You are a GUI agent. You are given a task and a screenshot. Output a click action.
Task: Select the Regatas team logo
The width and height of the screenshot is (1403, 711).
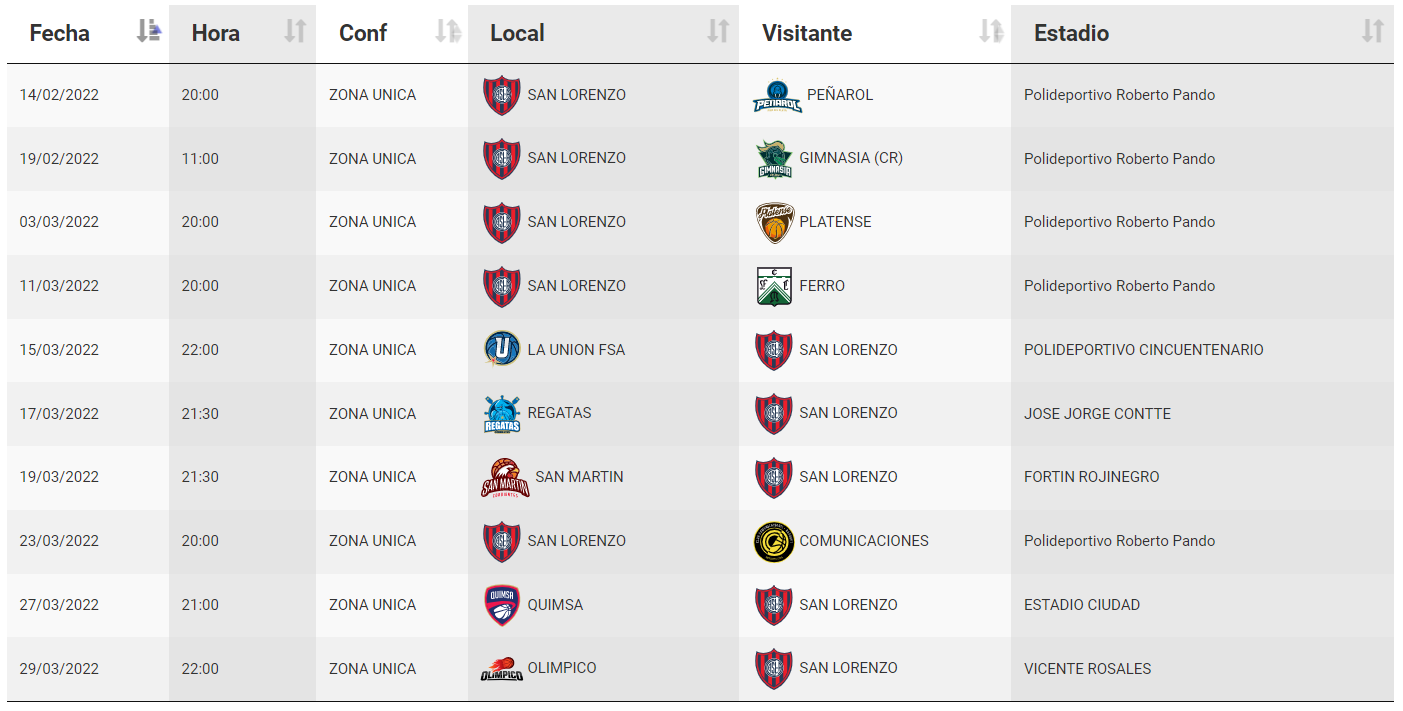[502, 414]
